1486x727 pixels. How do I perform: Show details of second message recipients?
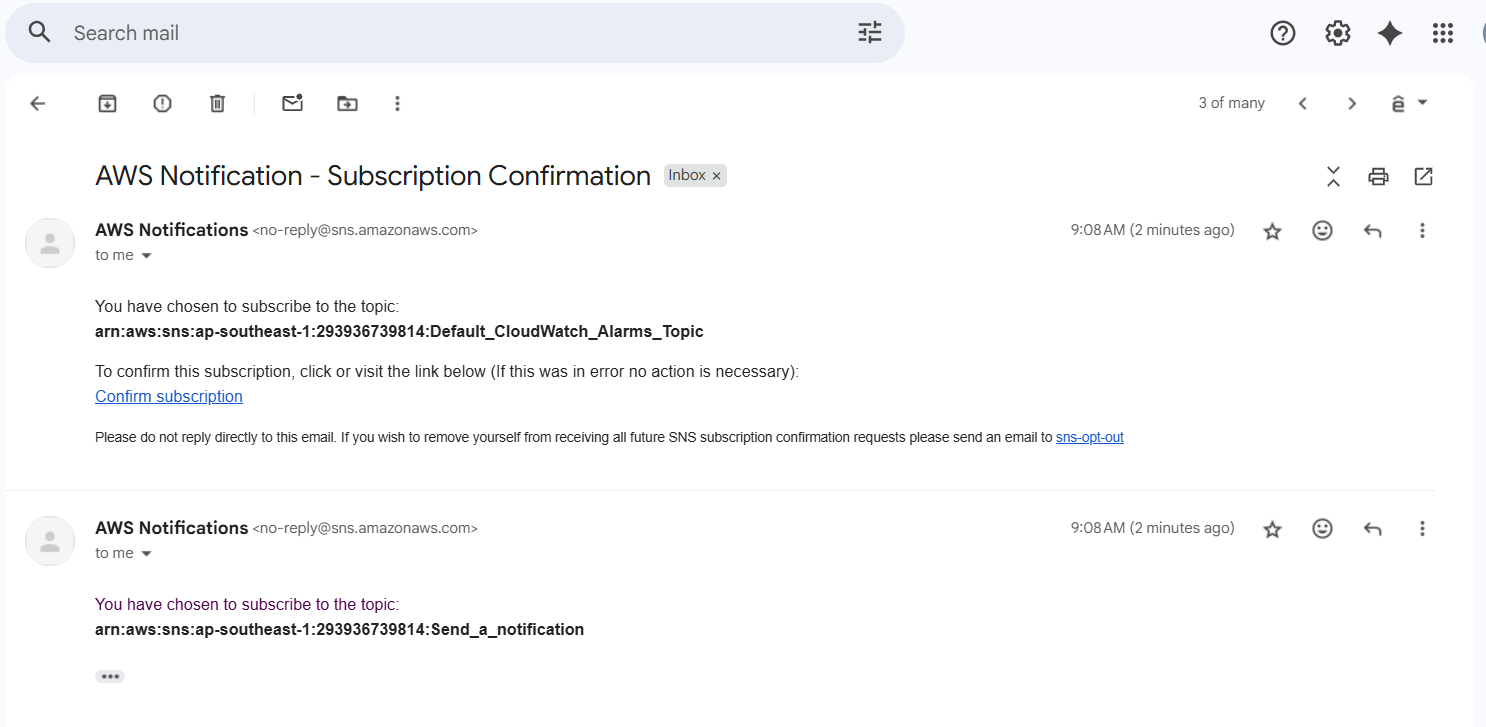pyautogui.click(x=146, y=554)
